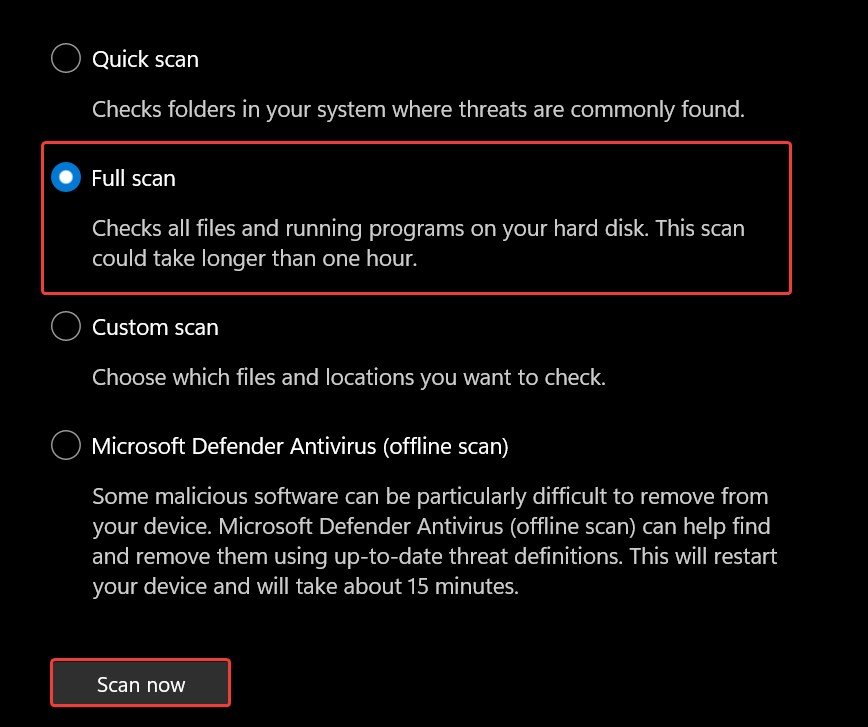Click the Scan now button
Screen dimensions: 868x727
click(141, 685)
